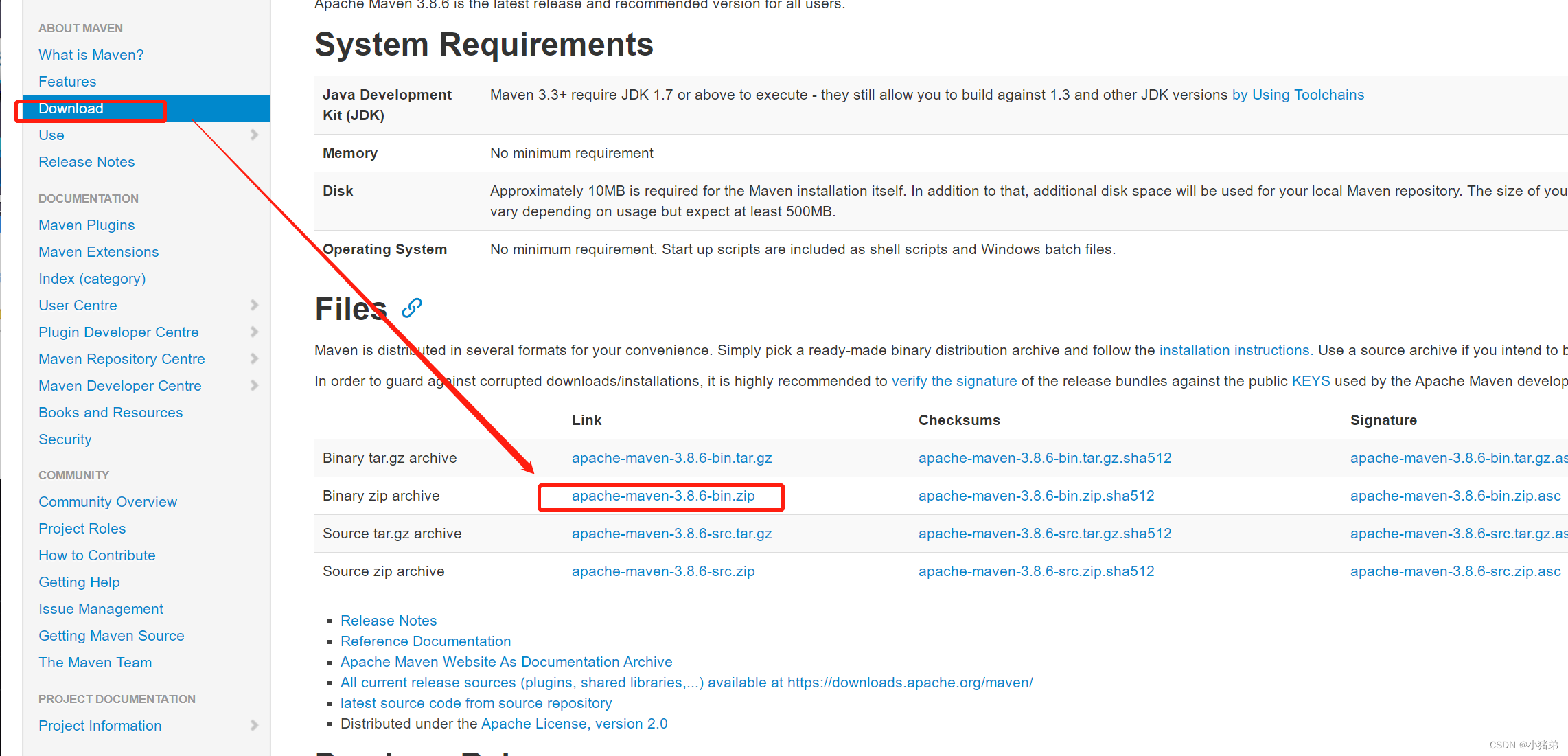Open all current release sources link

pyautogui.click(x=687, y=683)
